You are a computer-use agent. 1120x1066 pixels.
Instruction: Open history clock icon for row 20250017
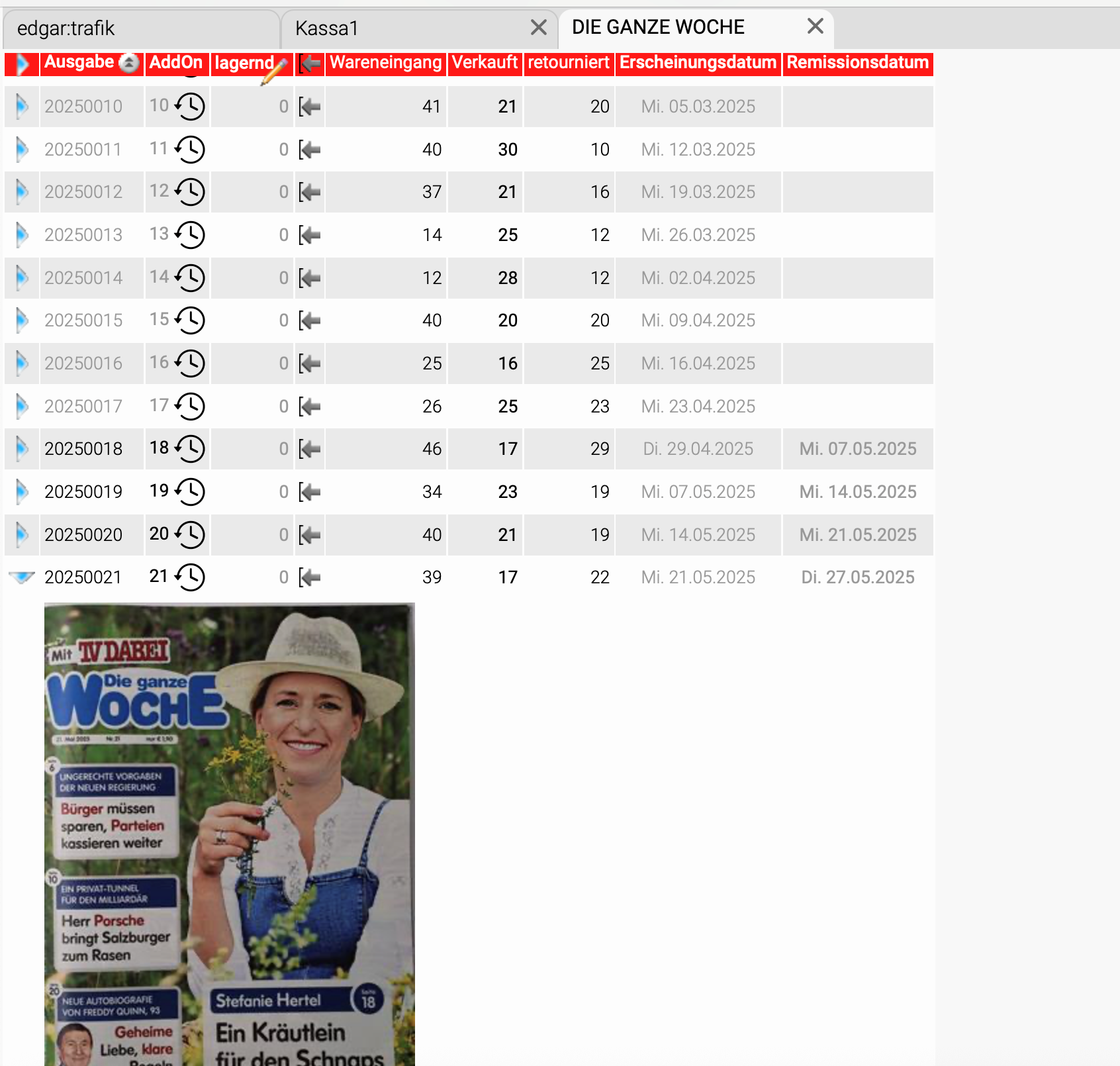[190, 407]
